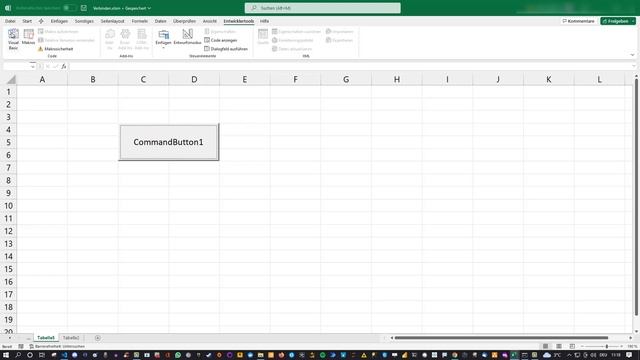Open COM-Add-Ins manager
640x360 pixels.
(141, 39)
